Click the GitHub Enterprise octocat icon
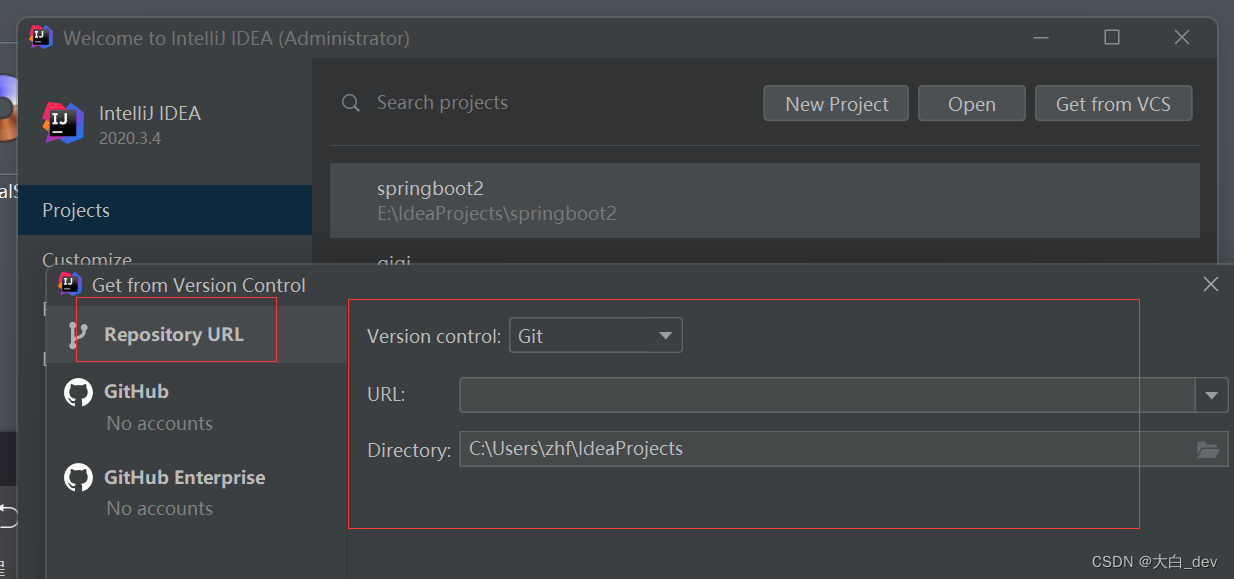This screenshot has width=1234, height=579. pyautogui.click(x=78, y=477)
